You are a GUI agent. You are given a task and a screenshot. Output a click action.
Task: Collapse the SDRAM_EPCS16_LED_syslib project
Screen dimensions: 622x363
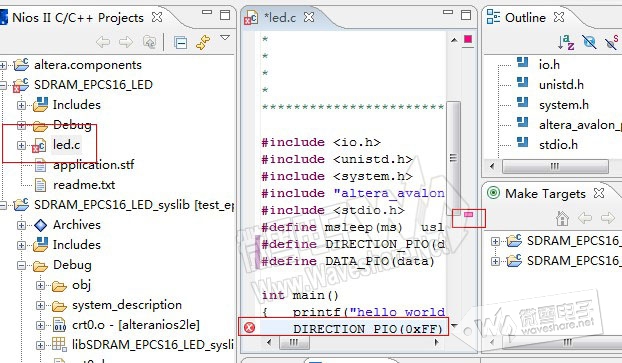[3, 205]
